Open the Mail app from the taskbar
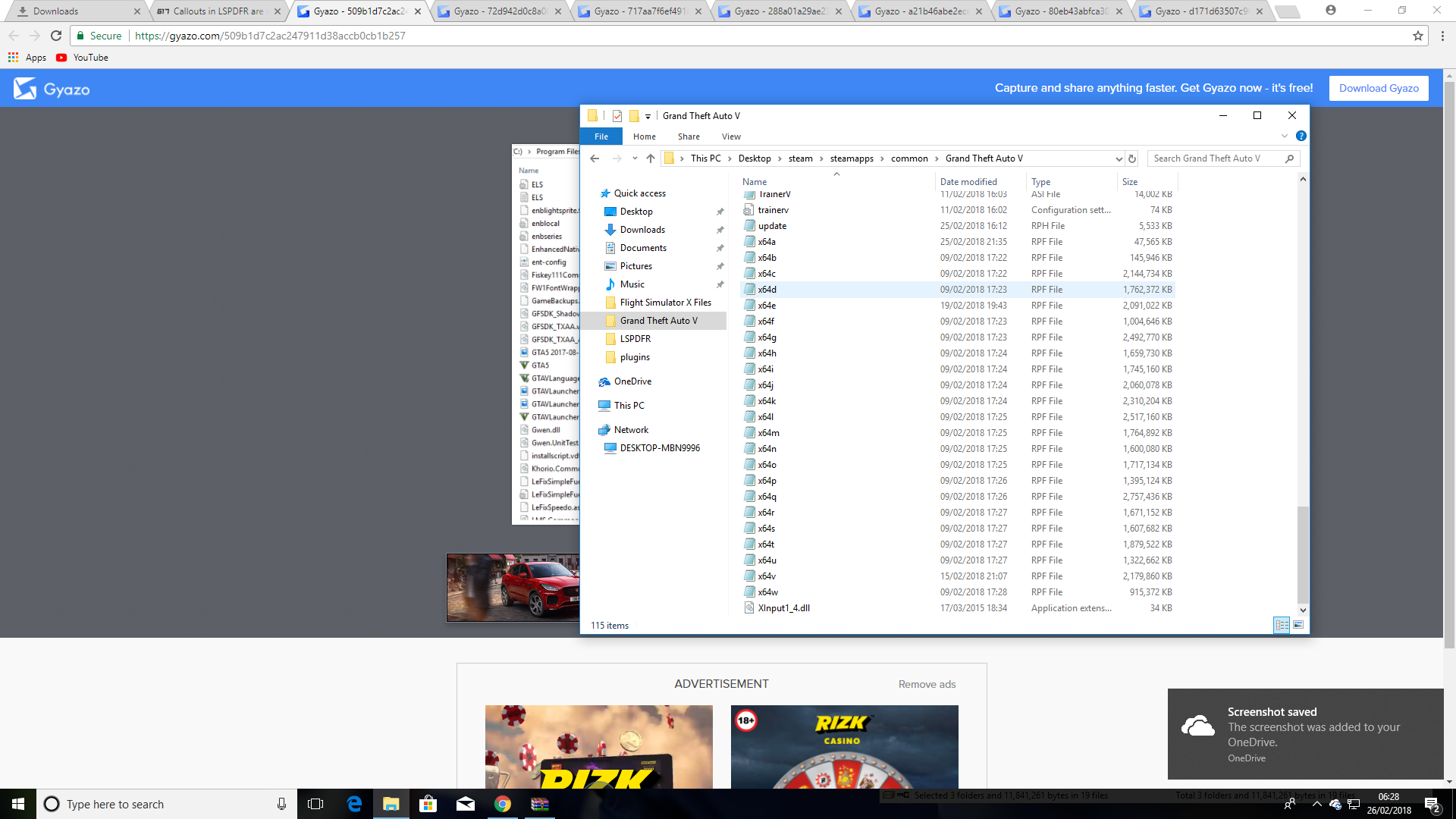 [x=466, y=804]
